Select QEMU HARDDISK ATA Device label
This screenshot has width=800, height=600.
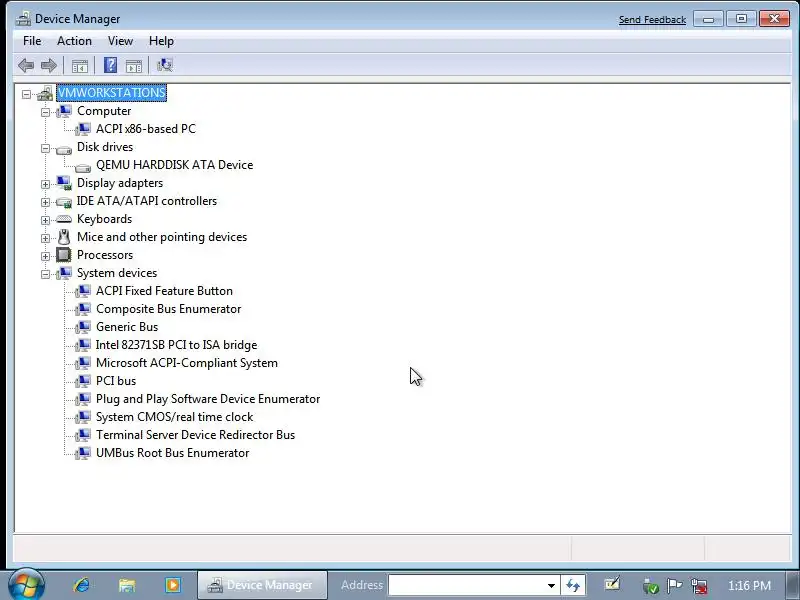pos(174,165)
